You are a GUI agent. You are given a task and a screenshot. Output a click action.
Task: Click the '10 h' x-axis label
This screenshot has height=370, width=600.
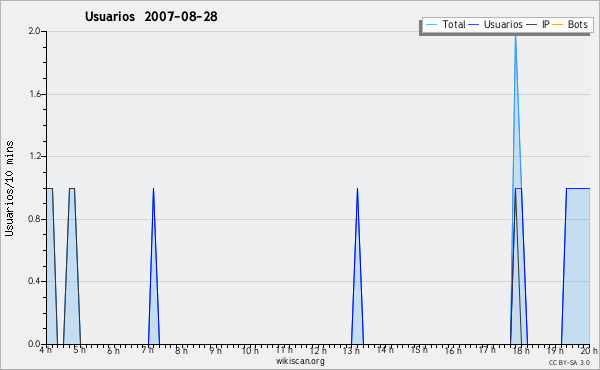click(250, 350)
